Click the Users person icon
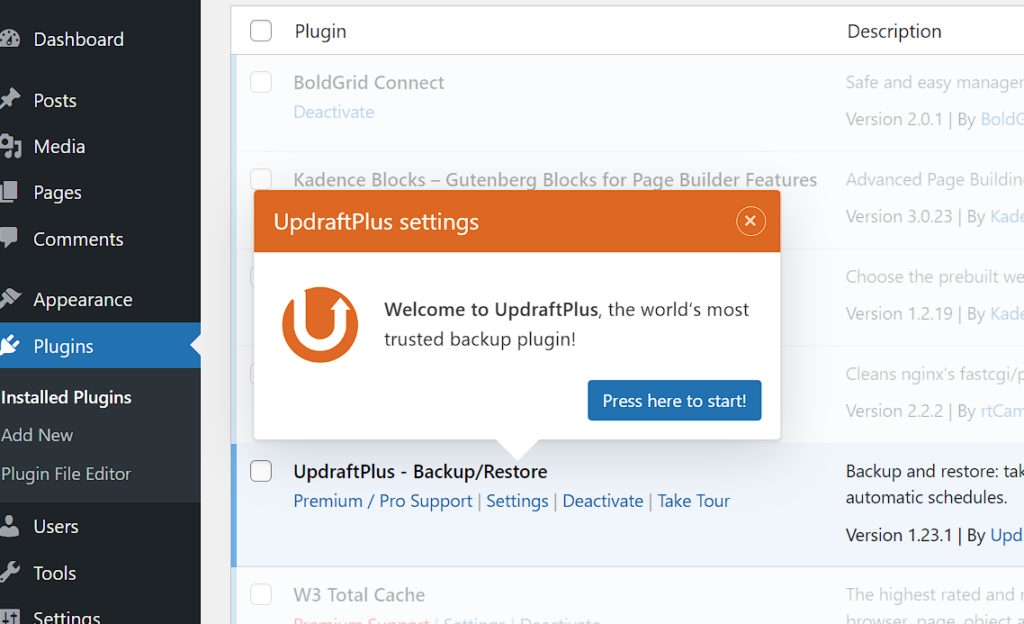The image size is (1024, 624). [x=10, y=526]
